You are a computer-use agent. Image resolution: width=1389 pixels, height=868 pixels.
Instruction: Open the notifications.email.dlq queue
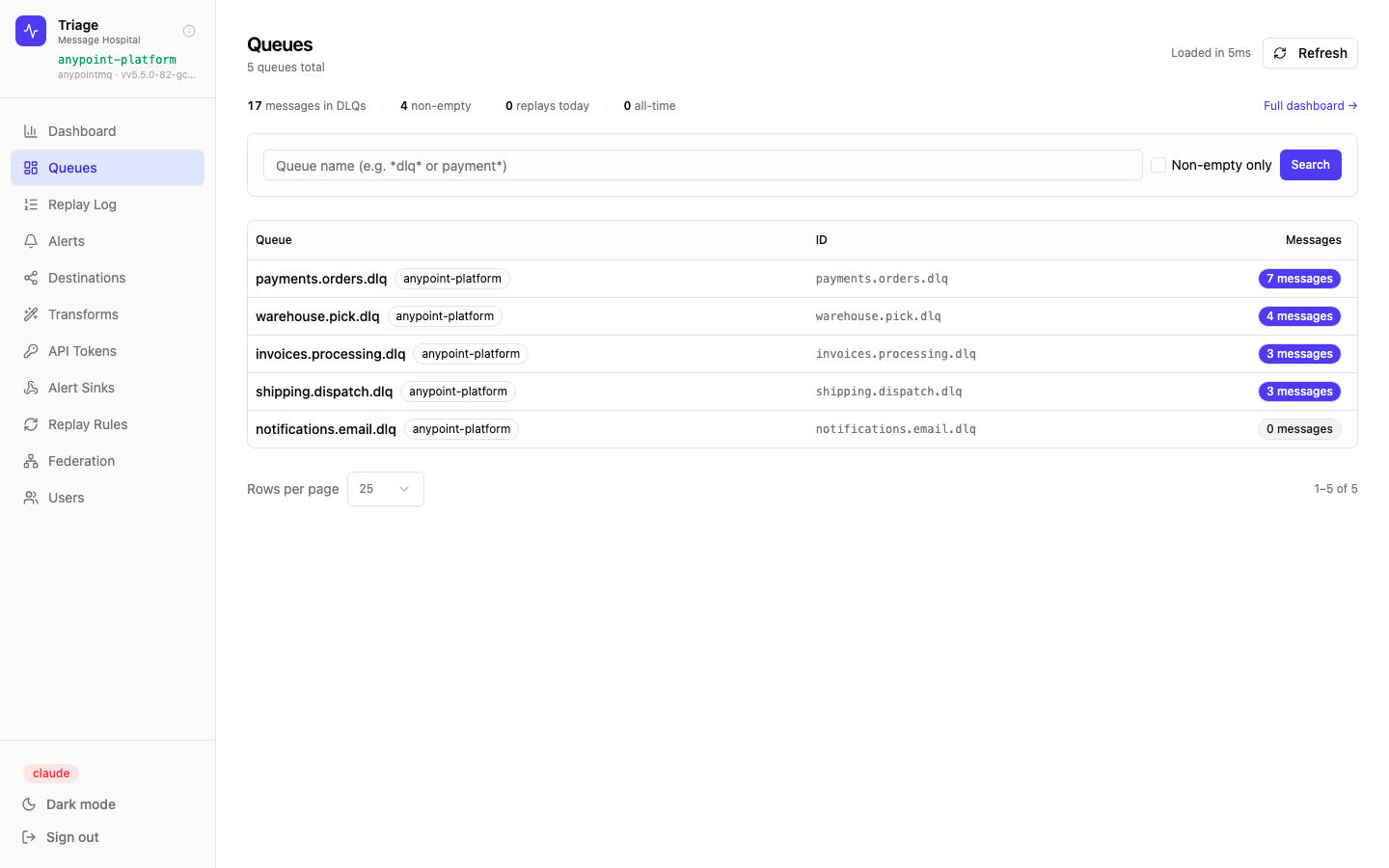pyautogui.click(x=326, y=429)
